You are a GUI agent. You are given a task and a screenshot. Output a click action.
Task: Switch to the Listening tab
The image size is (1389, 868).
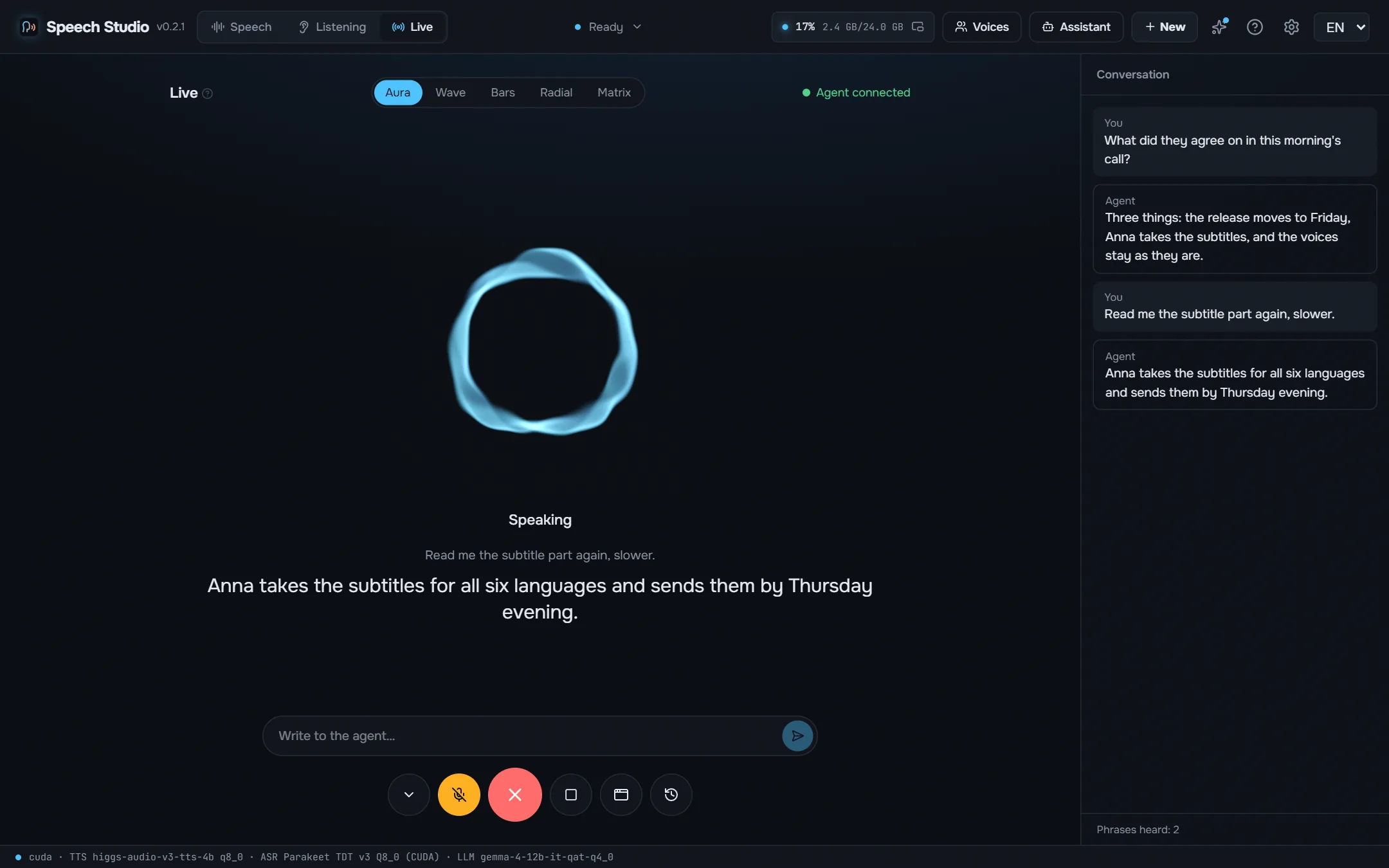pos(332,27)
